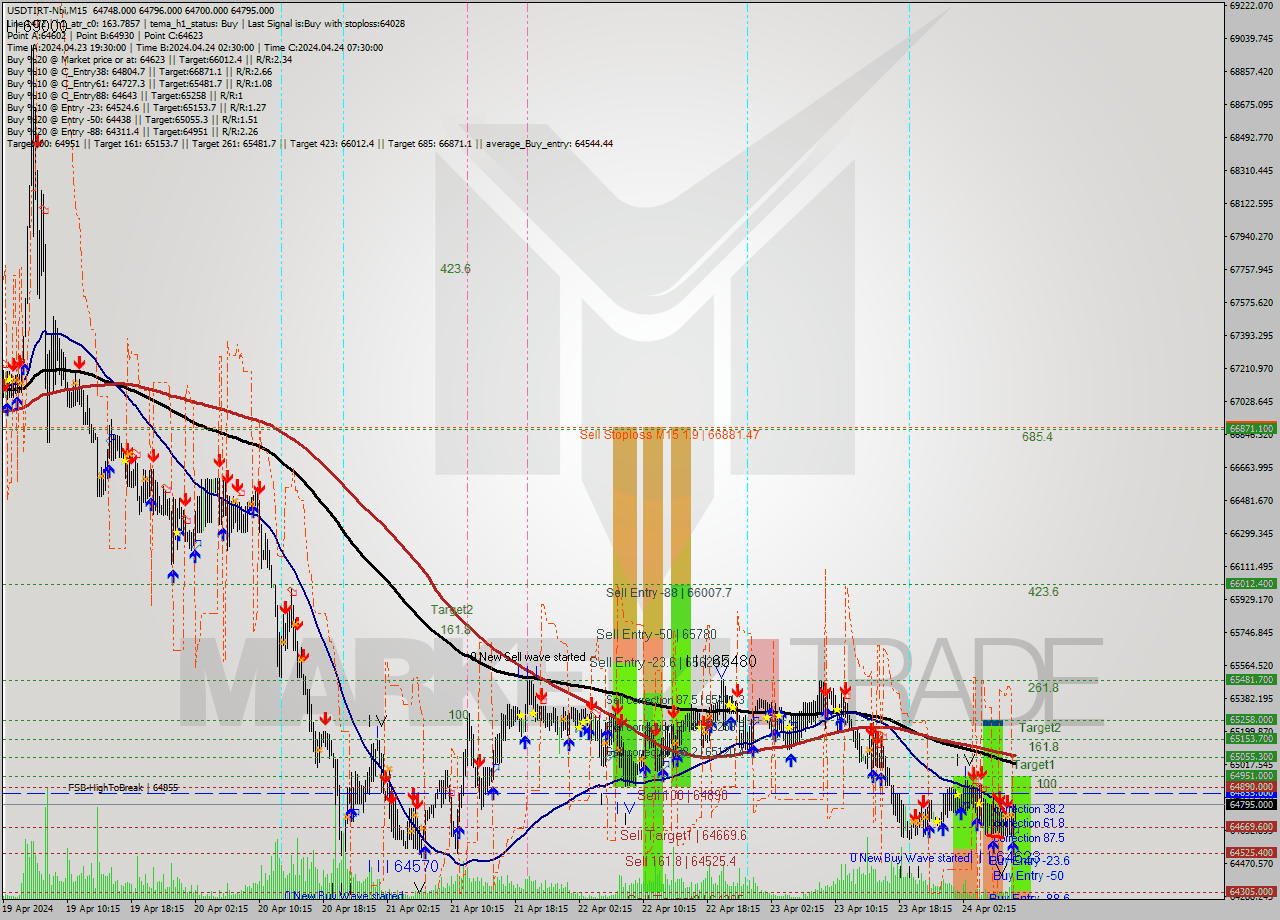The image size is (1280, 920).
Task: Select the red 64305.000 price tag
Action: click(1251, 892)
